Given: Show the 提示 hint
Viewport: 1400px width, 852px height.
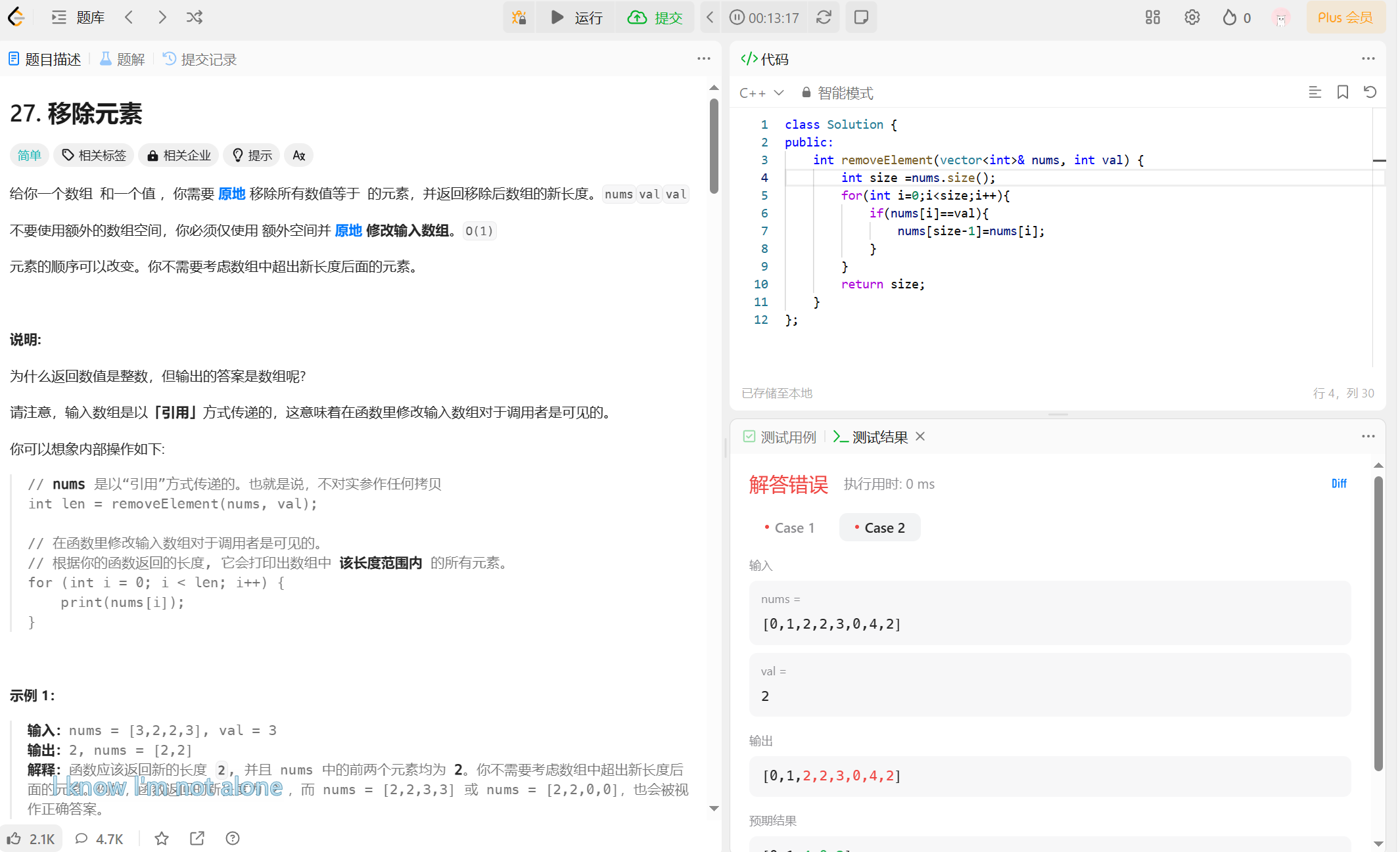Looking at the screenshot, I should pos(252,155).
